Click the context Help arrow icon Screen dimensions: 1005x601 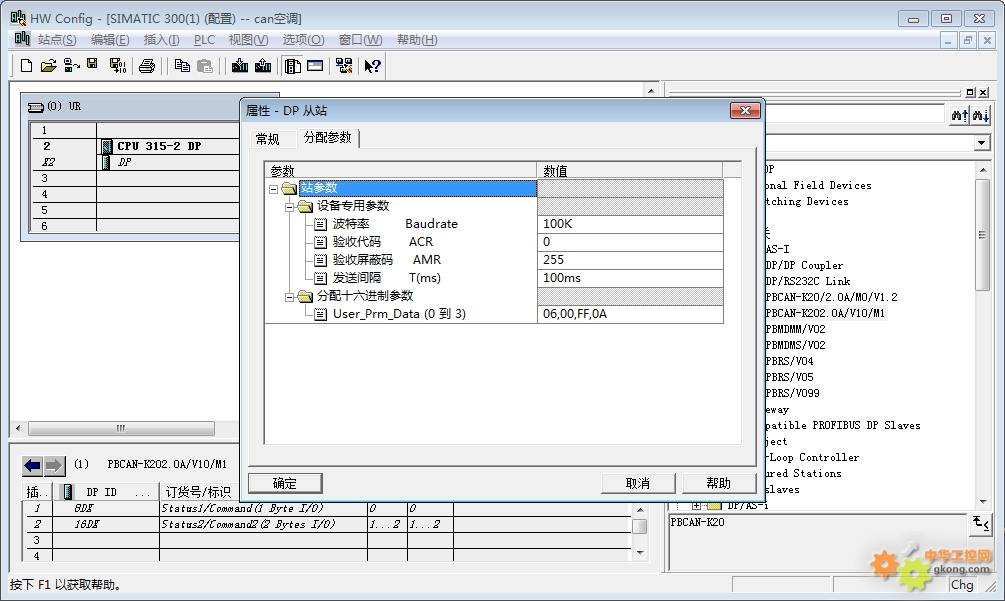372,65
